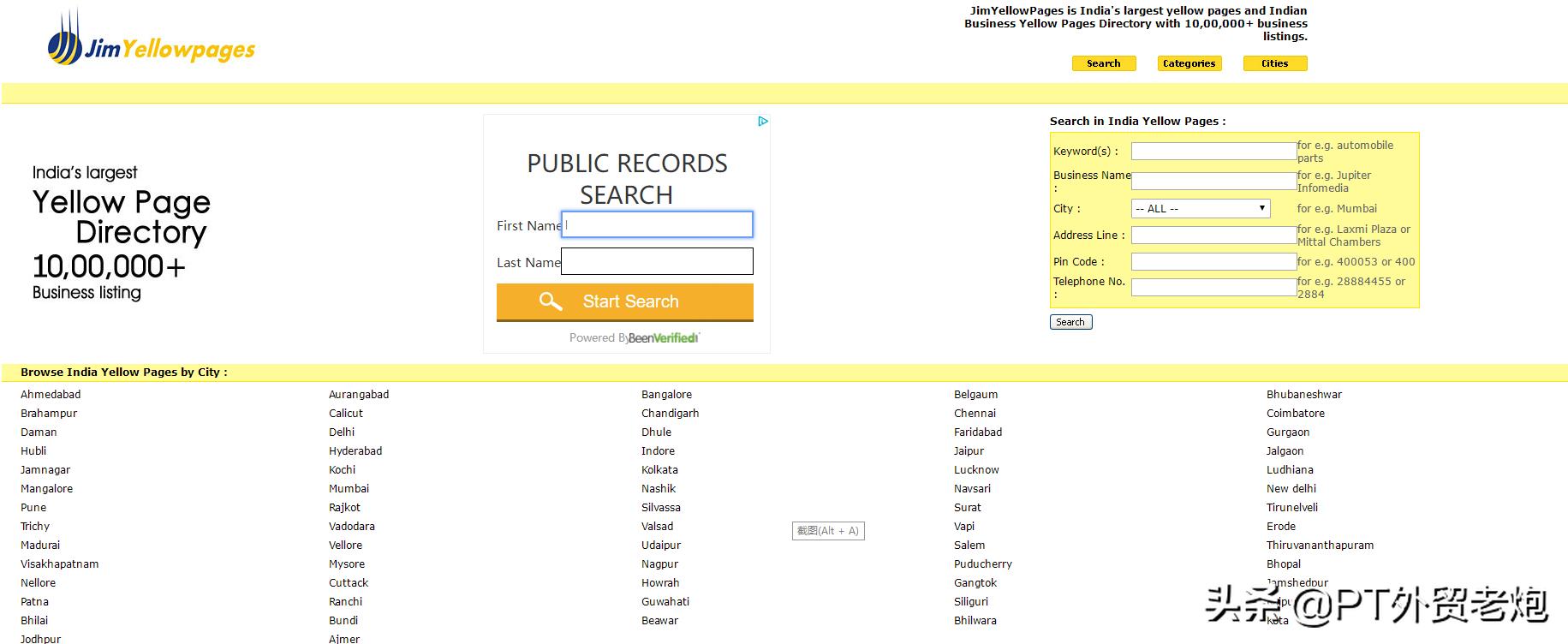Open the Cities menu button

click(x=1274, y=63)
